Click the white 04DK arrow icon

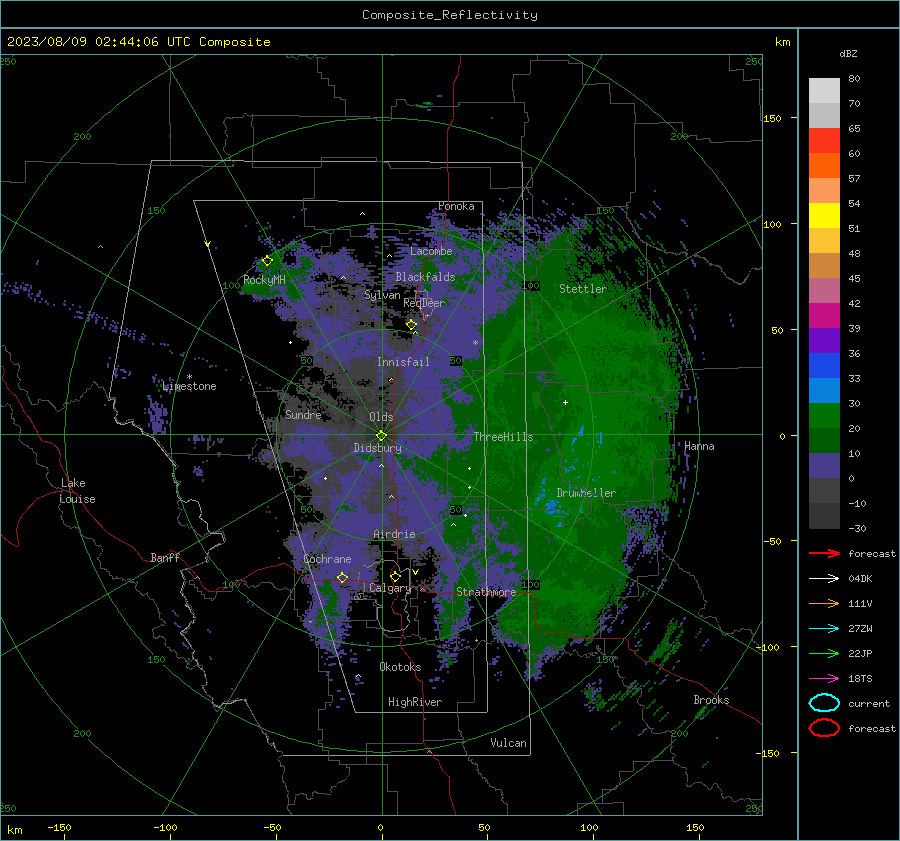tap(824, 579)
